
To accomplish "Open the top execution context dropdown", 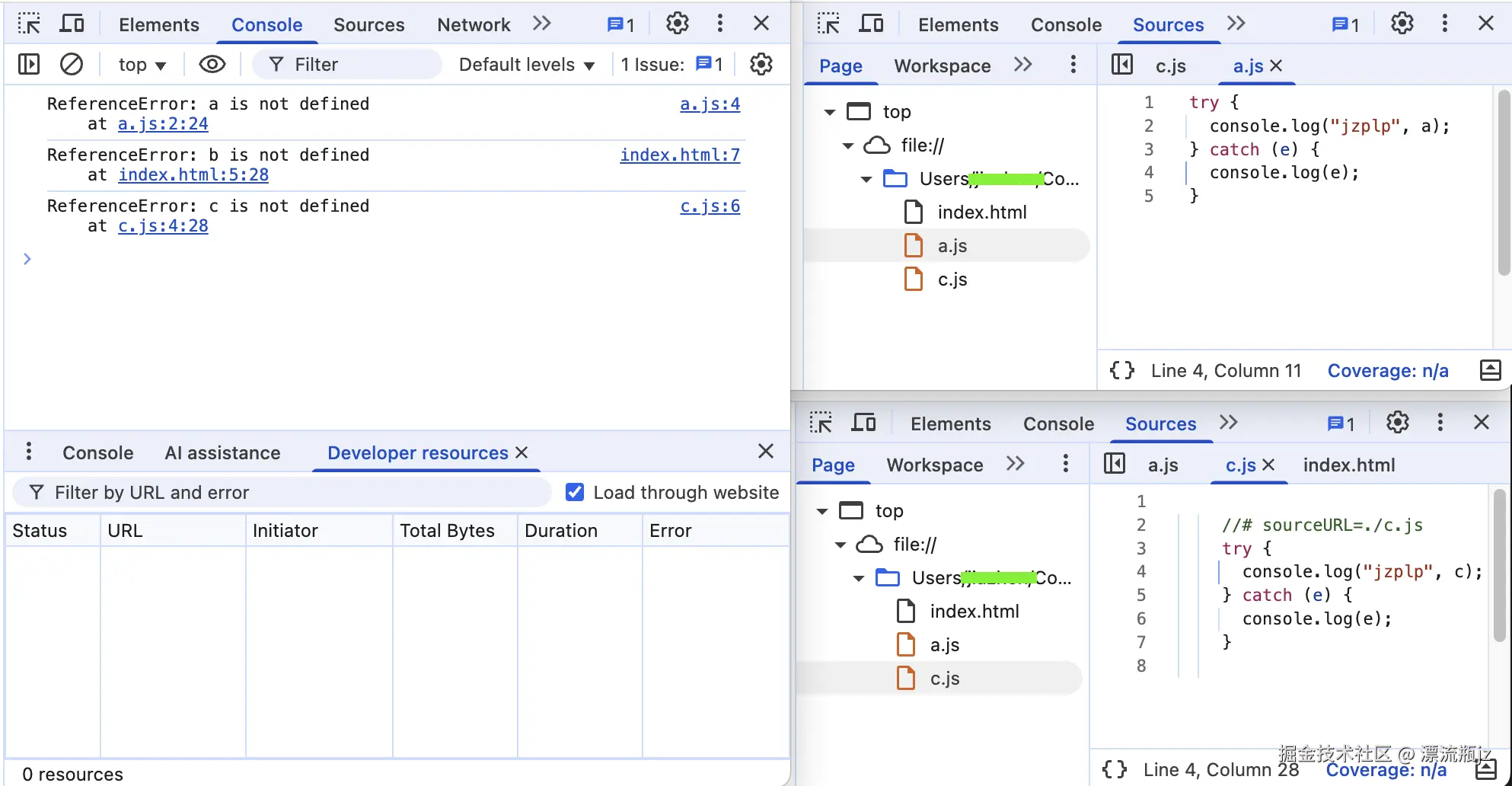I will pos(140,64).
